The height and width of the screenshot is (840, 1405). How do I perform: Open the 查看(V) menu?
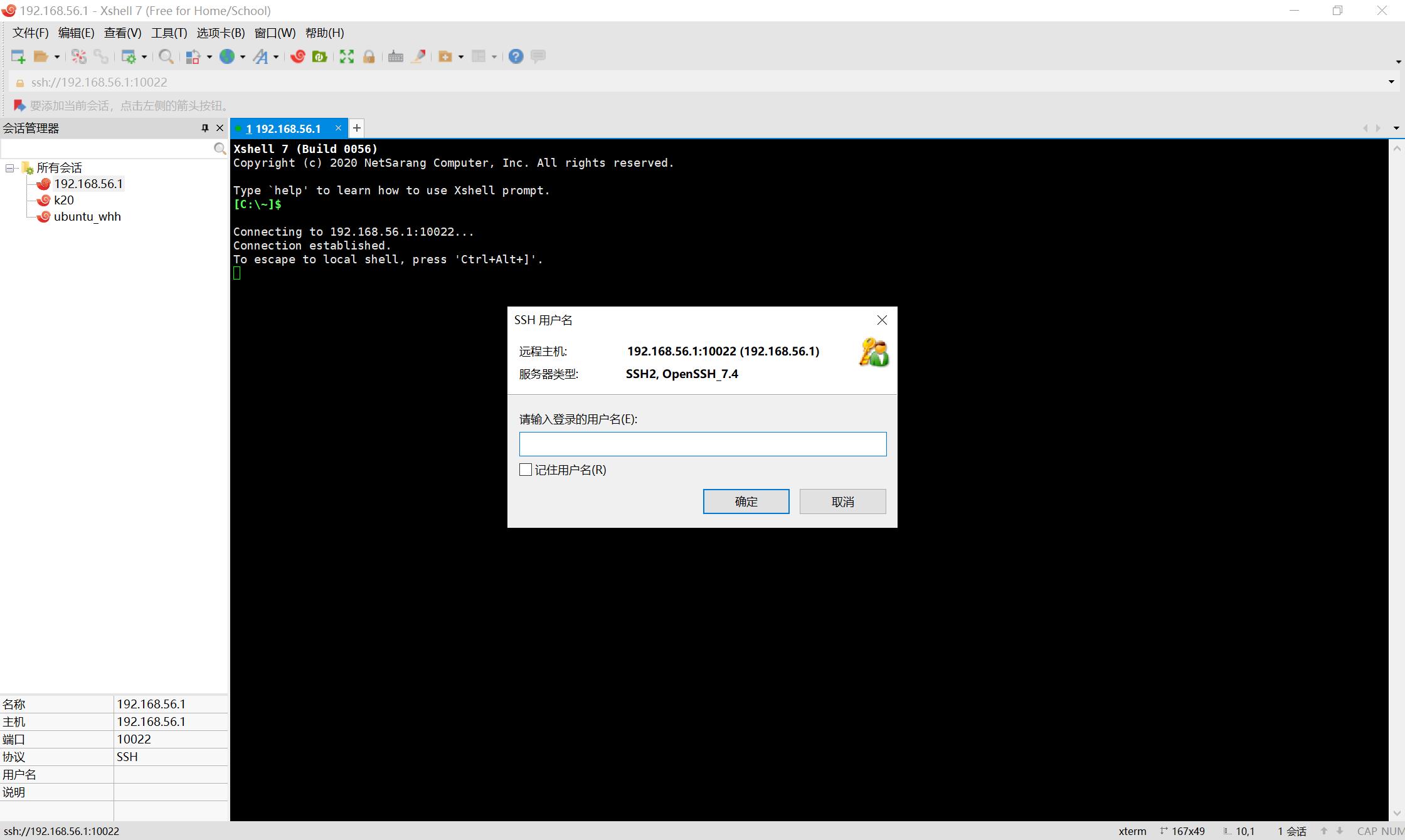[122, 33]
